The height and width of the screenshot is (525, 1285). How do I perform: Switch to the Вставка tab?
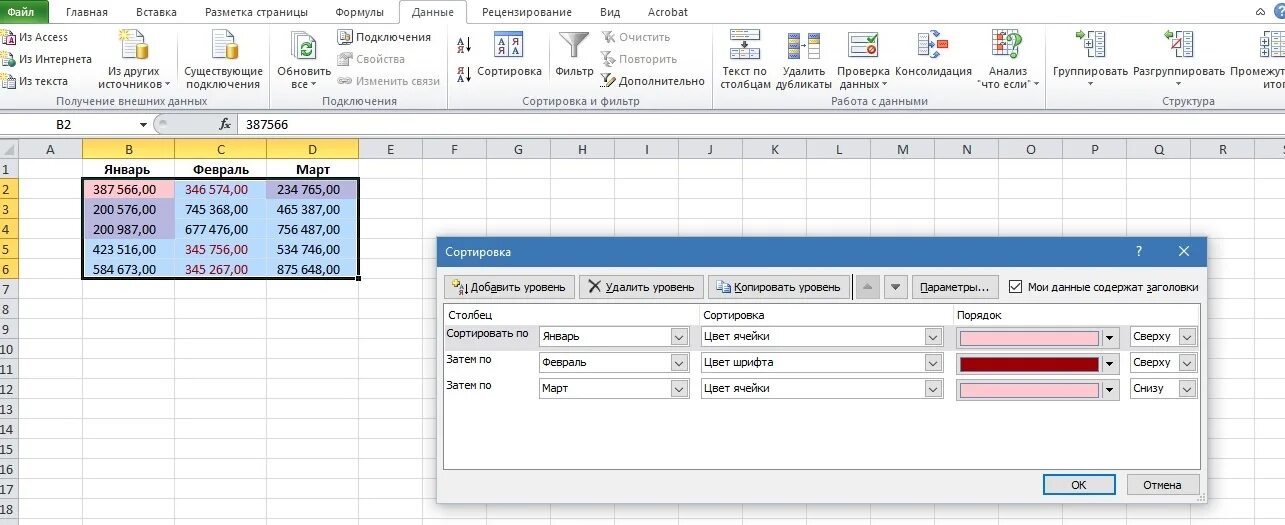tap(155, 12)
